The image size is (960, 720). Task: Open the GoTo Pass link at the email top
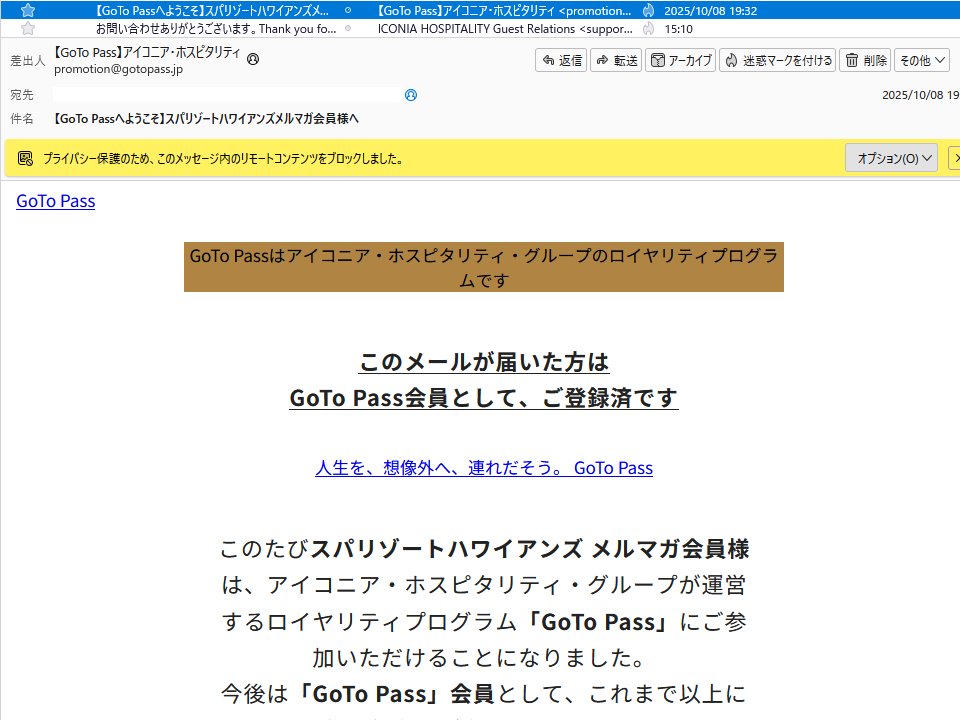click(x=55, y=201)
